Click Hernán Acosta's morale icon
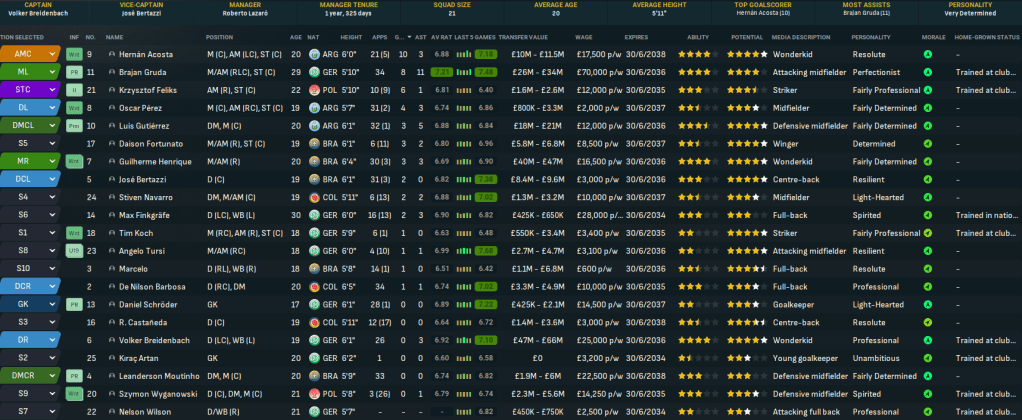 click(927, 54)
